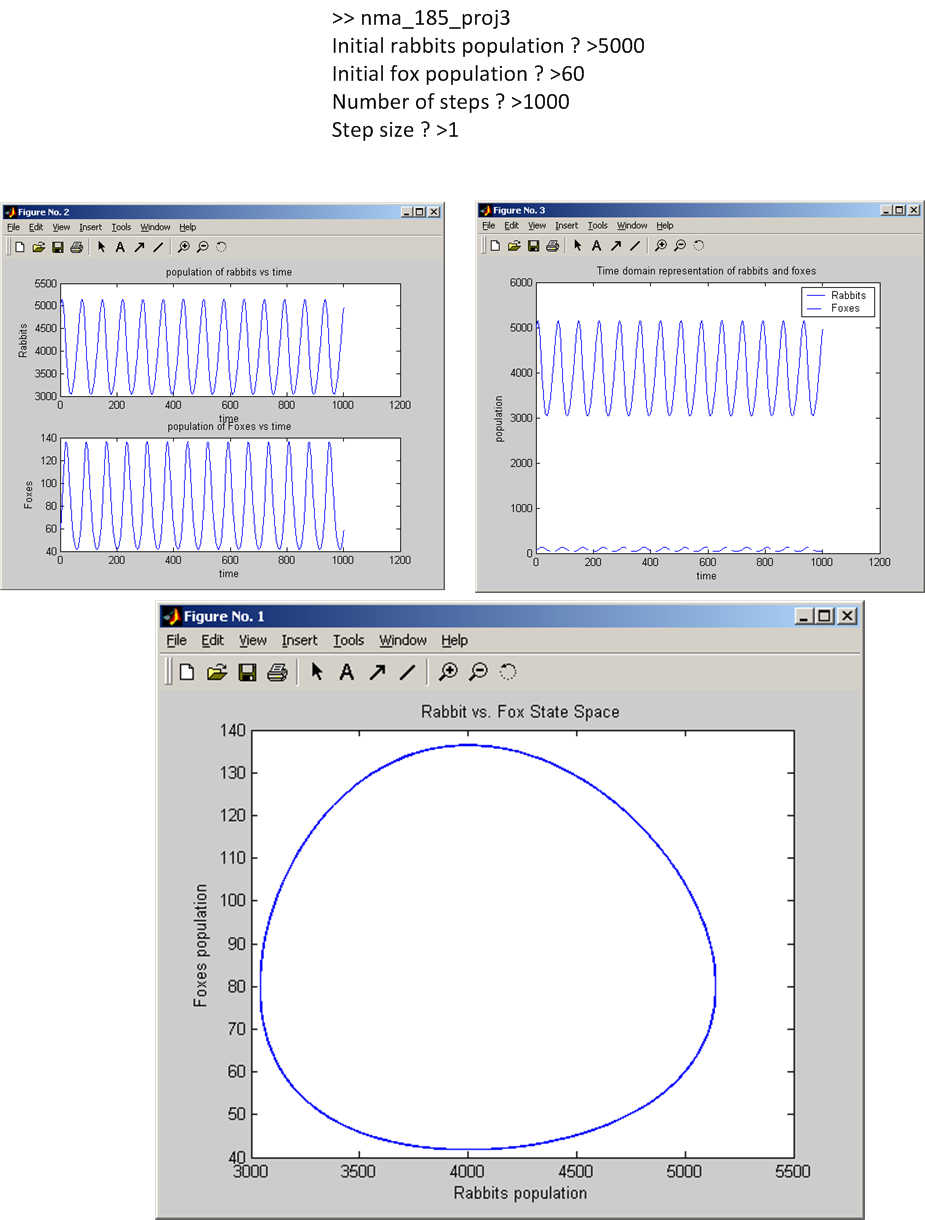Click Print icon in Figure No. 1 toolbar
The height and width of the screenshot is (1220, 925).
click(x=277, y=672)
